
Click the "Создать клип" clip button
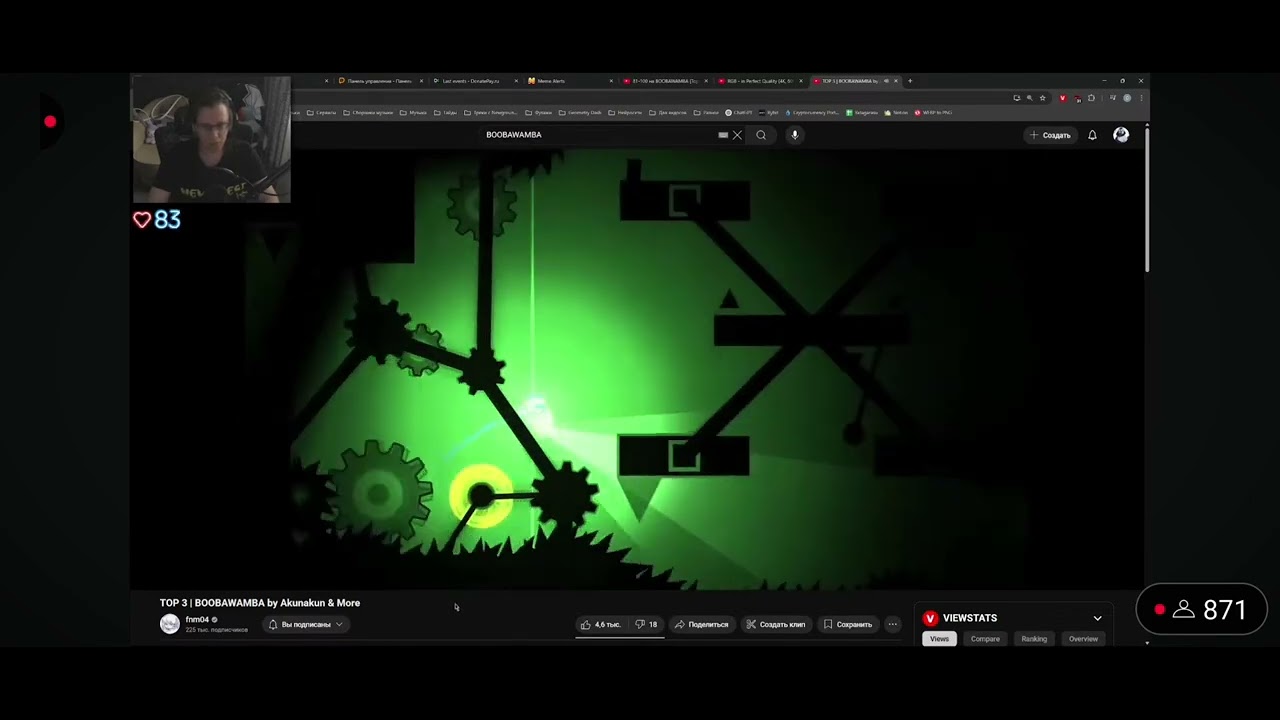pos(776,625)
